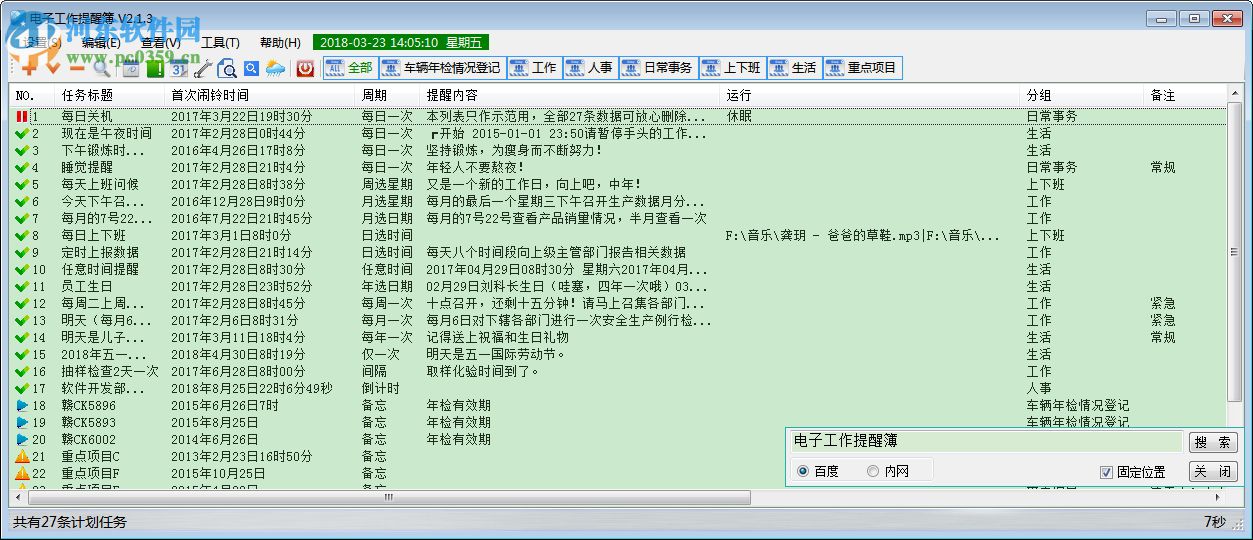Viewport: 1253px width, 540px height.
Task: Switch to the 工作 group tab
Action: [x=533, y=68]
